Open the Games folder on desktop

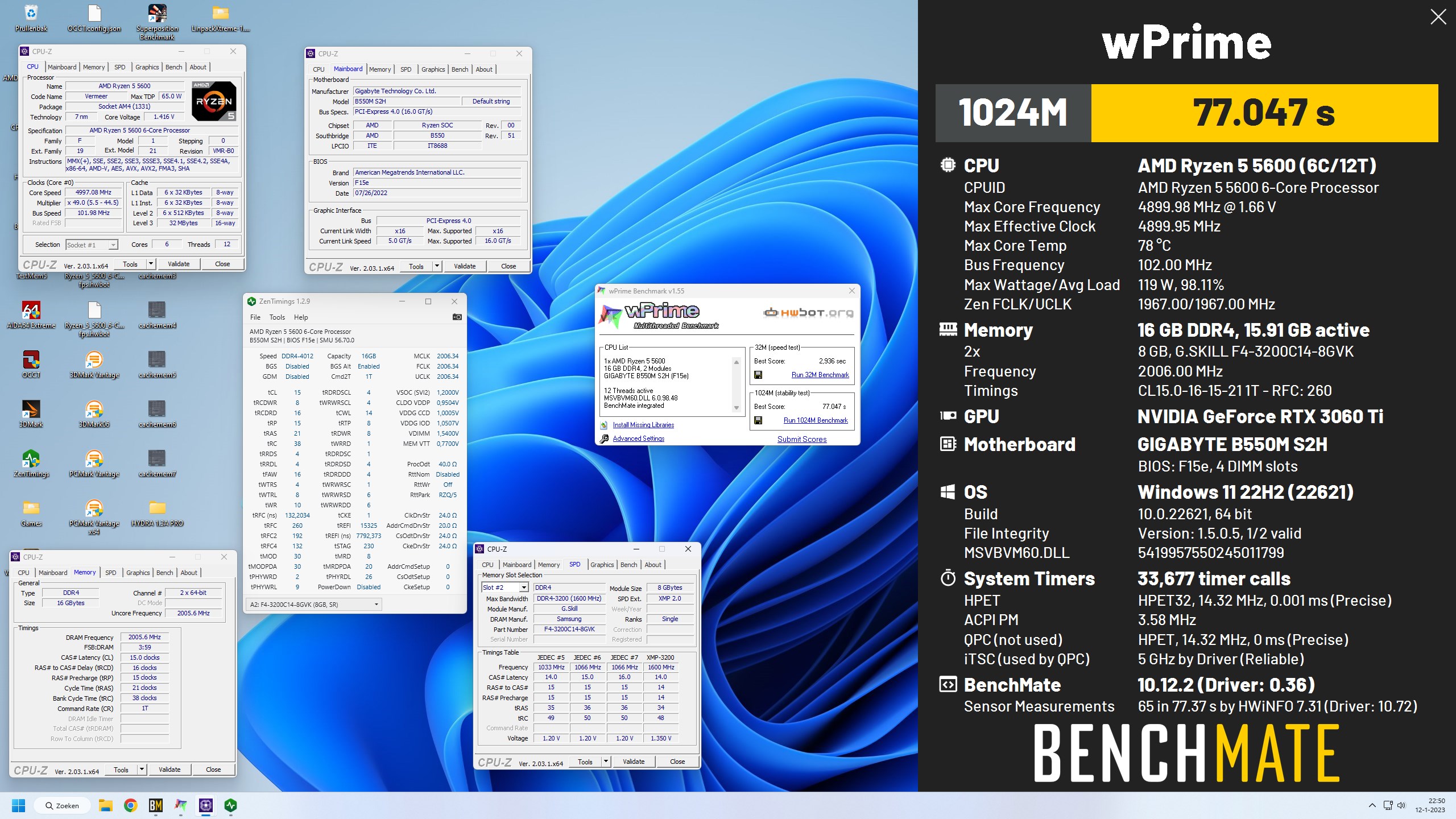click(31, 512)
